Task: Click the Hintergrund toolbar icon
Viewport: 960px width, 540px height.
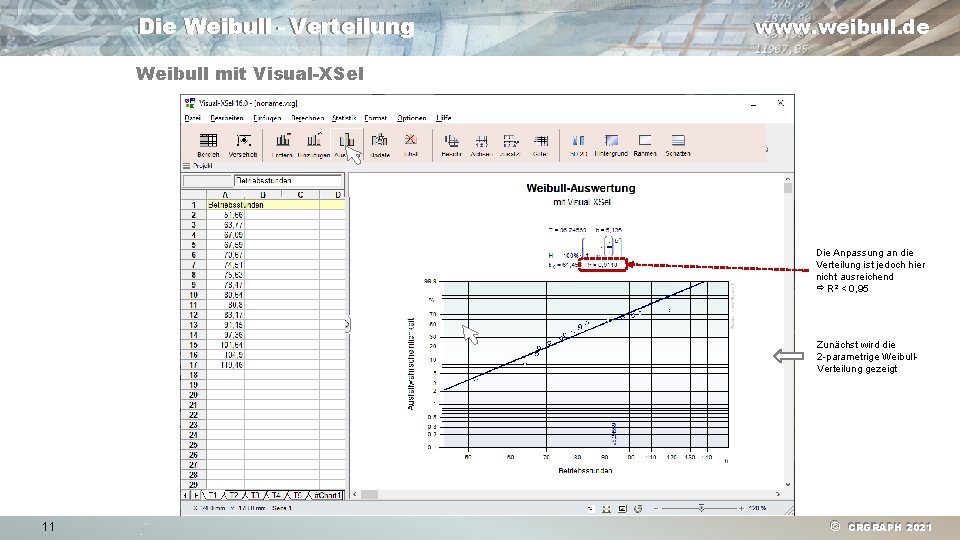Action: [611, 141]
